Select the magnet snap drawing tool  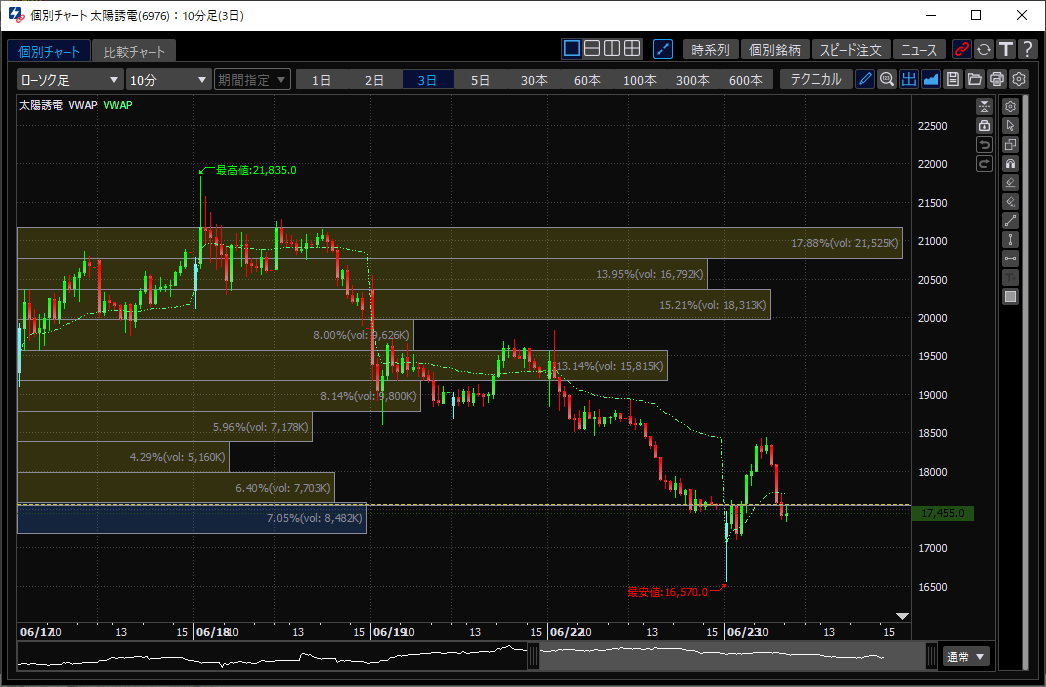[1011, 163]
